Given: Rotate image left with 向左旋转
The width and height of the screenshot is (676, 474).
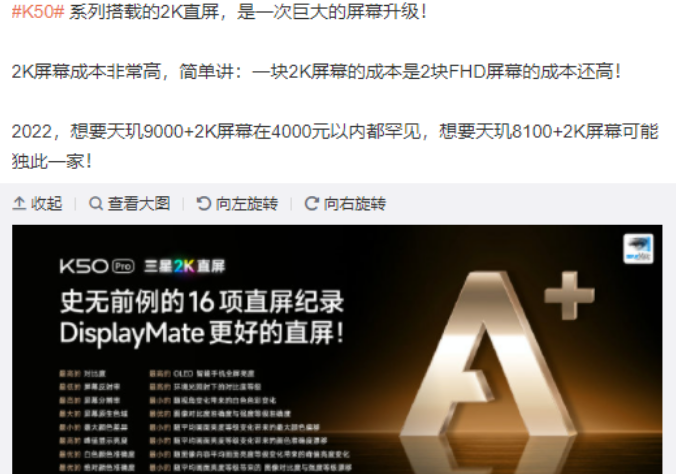Looking at the screenshot, I should [x=237, y=204].
